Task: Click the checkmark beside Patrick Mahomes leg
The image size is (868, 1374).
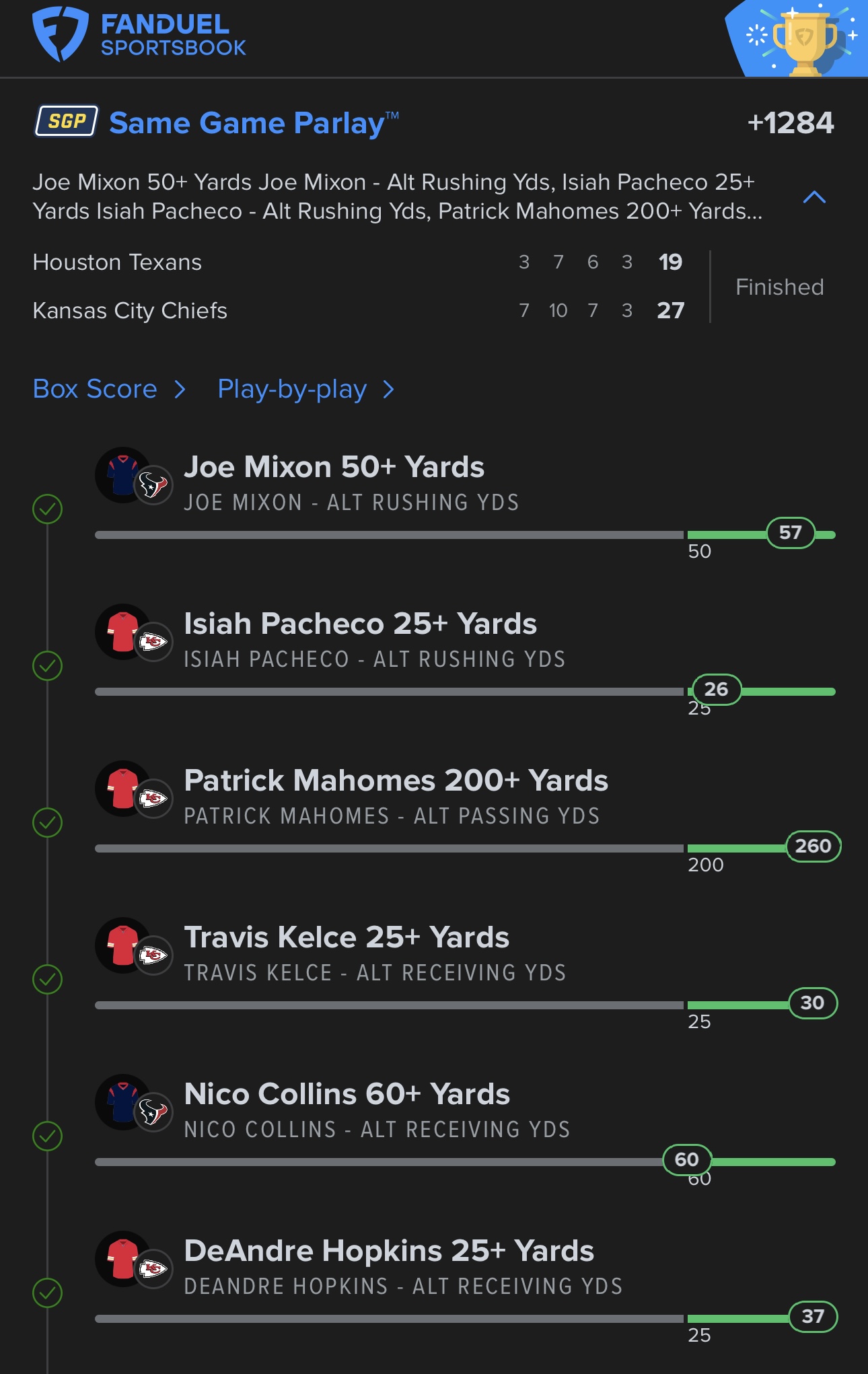Action: [x=48, y=822]
